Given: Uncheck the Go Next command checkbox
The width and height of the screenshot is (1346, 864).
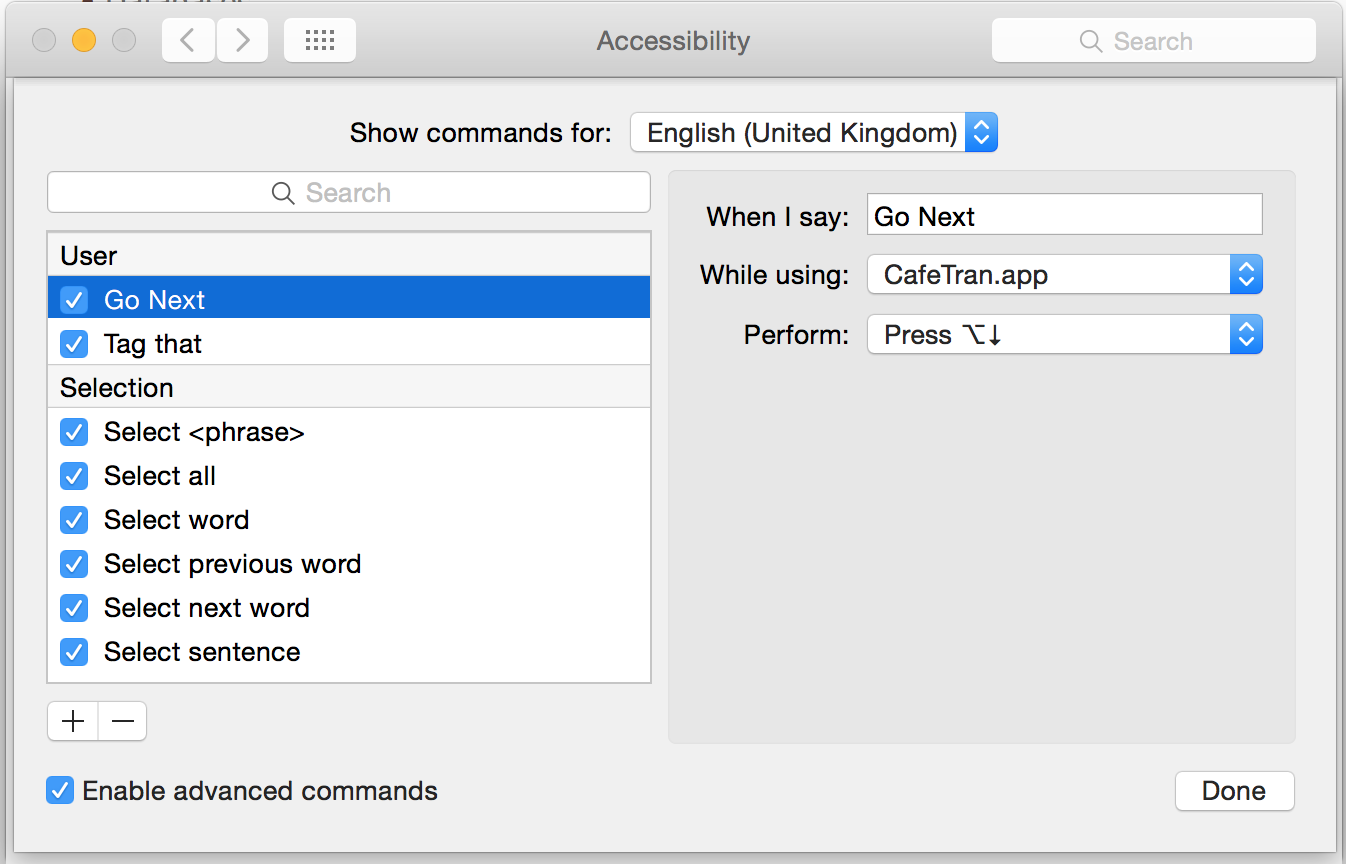Looking at the screenshot, I should click(74, 300).
